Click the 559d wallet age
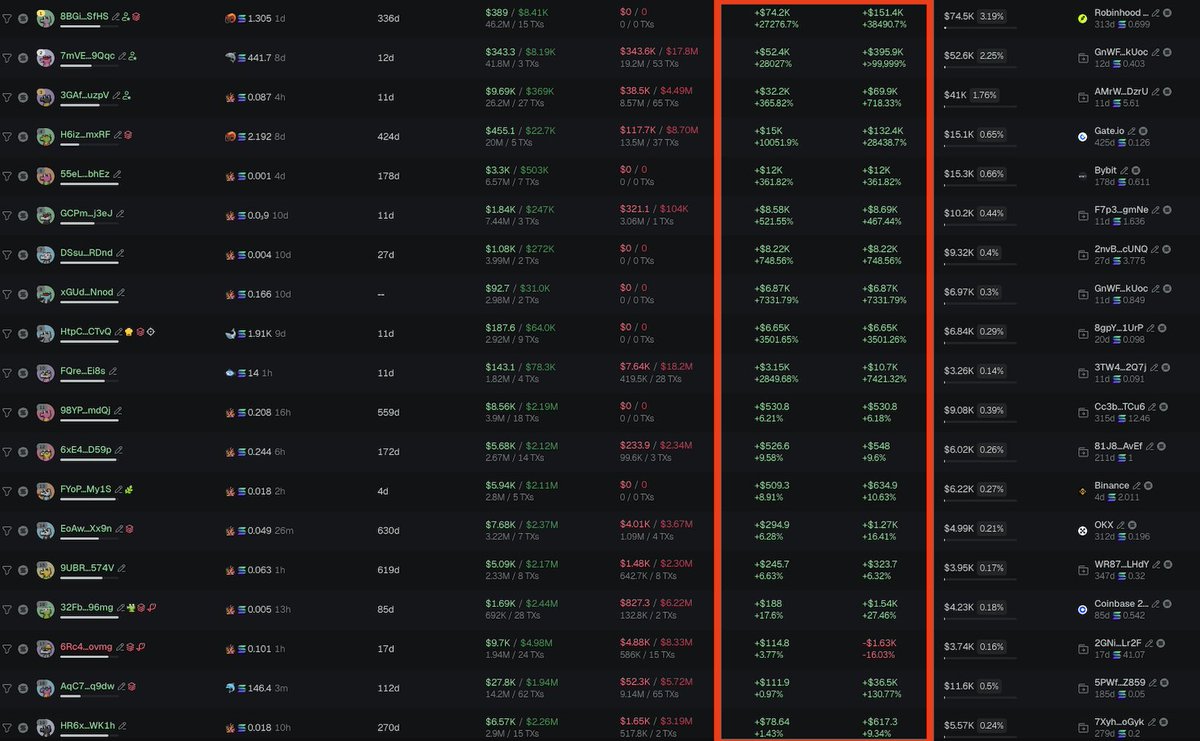1200x741 pixels. 388,412
